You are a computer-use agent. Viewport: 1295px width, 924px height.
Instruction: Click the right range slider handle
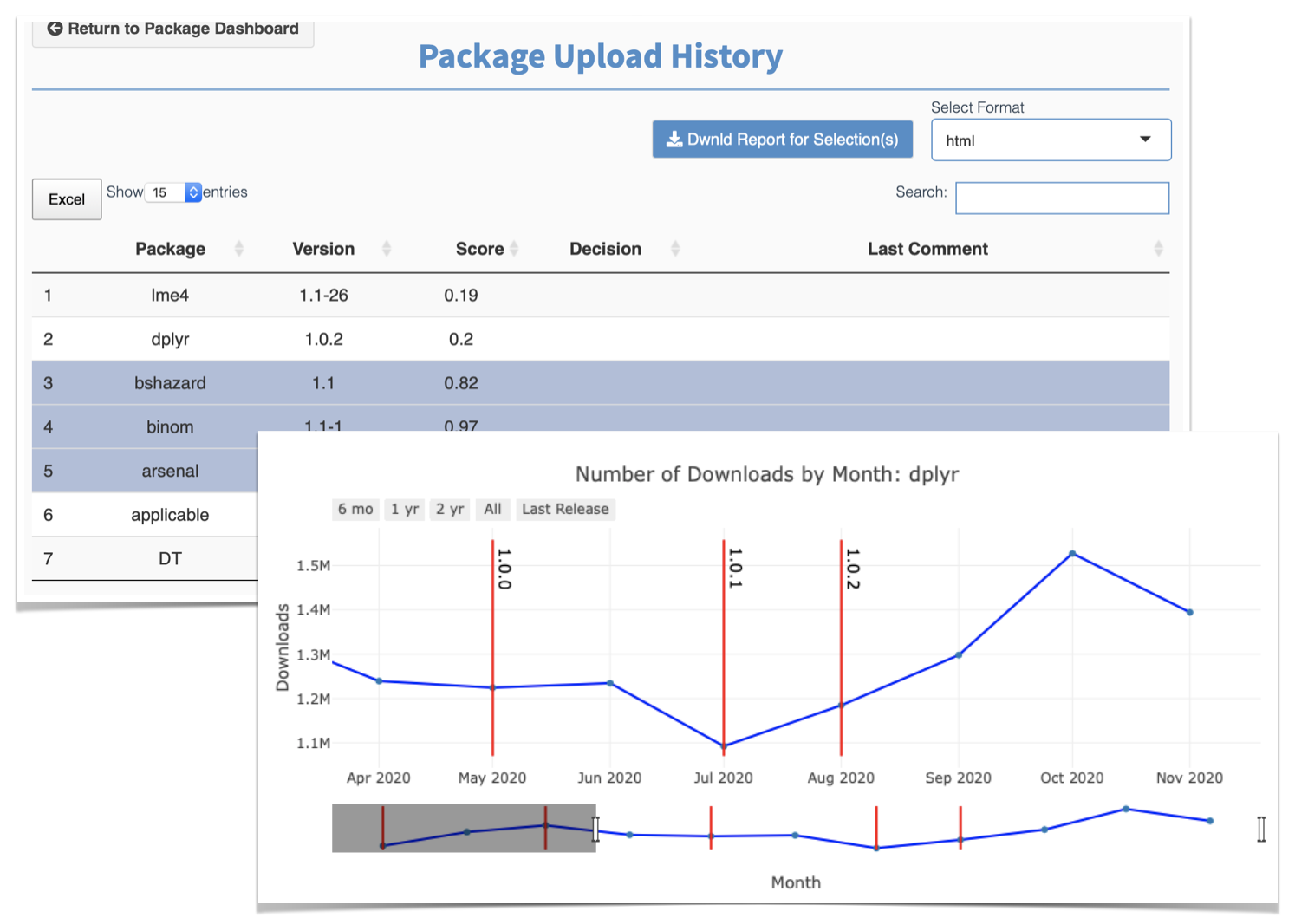(x=1260, y=830)
